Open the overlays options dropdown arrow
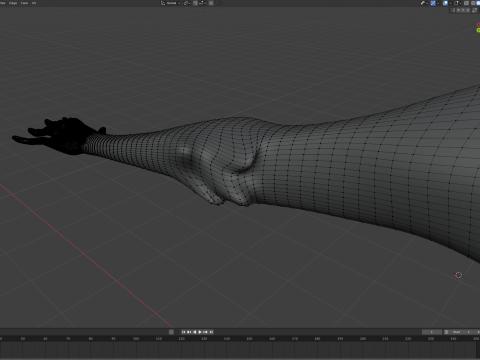 (450, 3)
